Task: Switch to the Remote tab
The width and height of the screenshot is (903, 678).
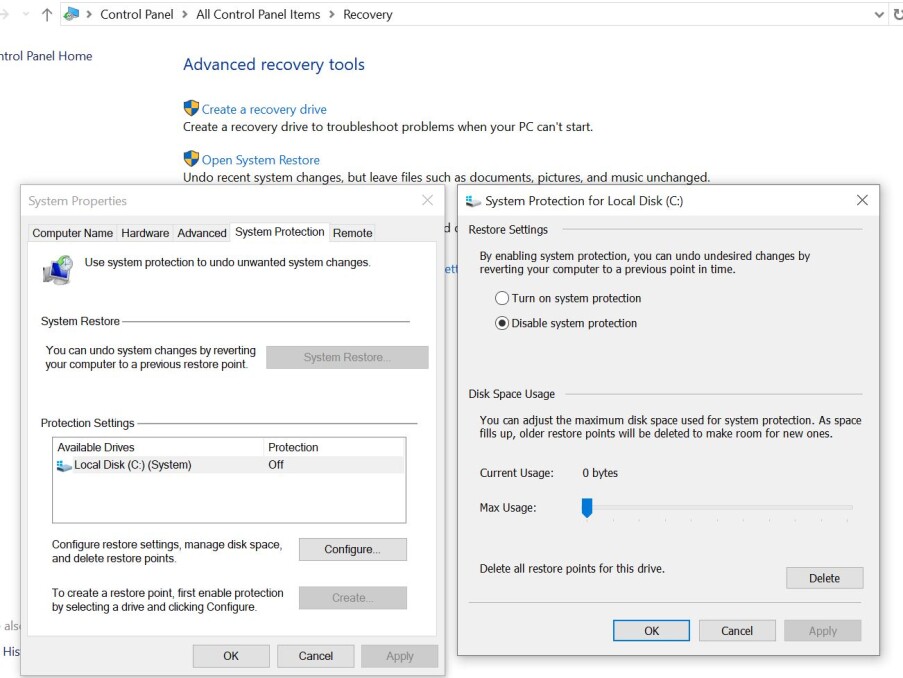Action: 352,233
